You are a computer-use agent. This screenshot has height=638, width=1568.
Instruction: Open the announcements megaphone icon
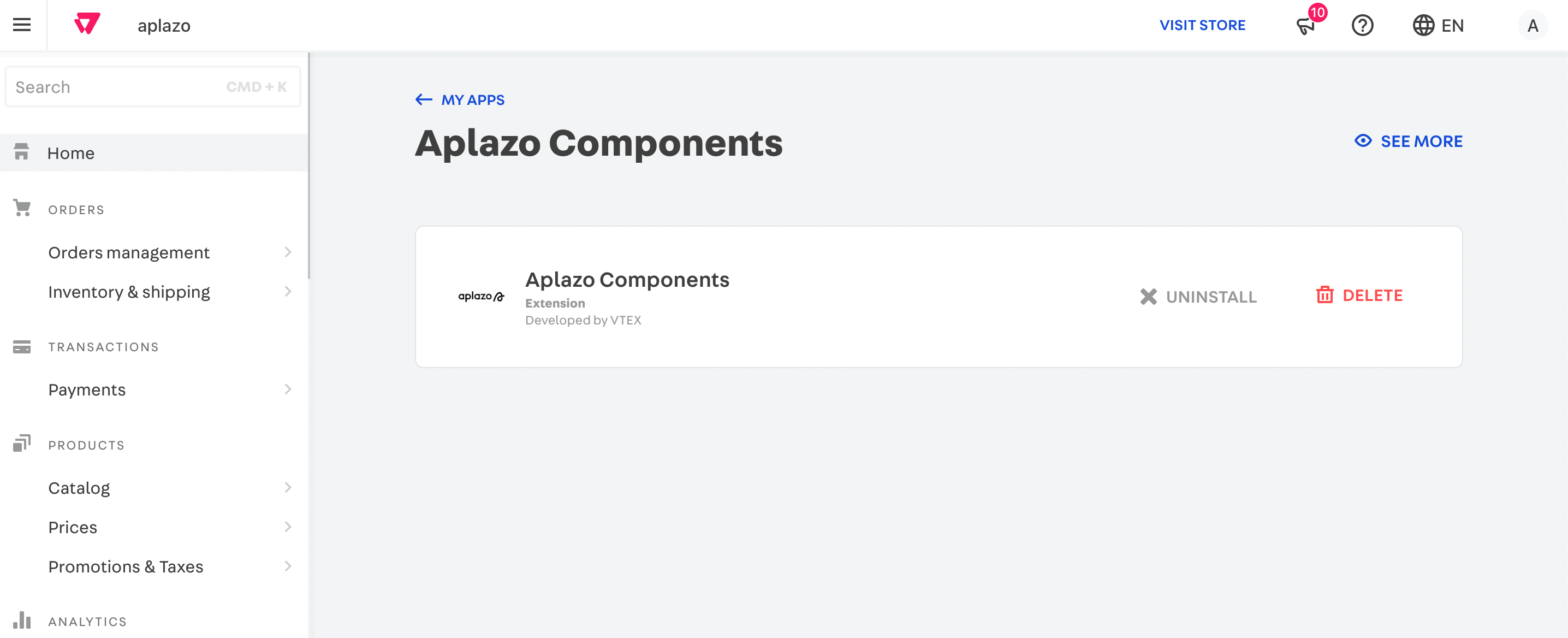[x=1305, y=26]
